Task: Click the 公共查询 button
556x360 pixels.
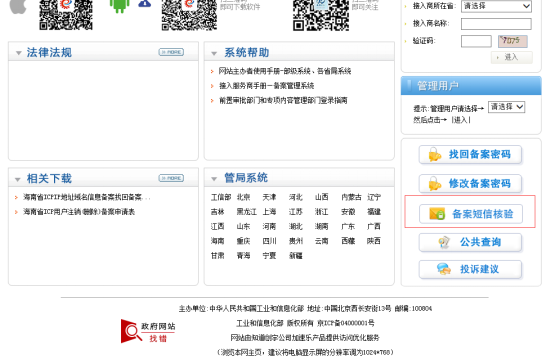Action: [470, 243]
